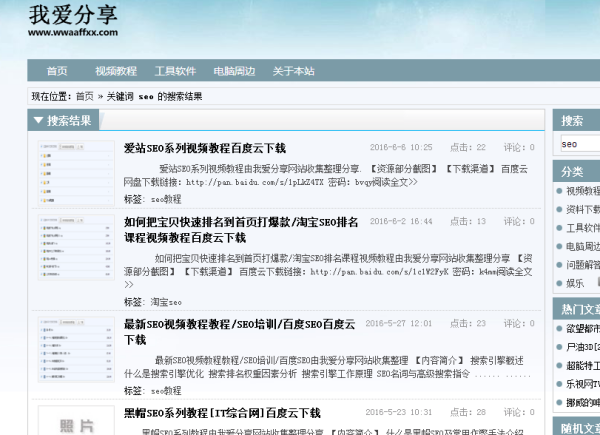The height and width of the screenshot is (435, 600).
Task: Open the 关于本站 navigation item
Action: point(293,71)
